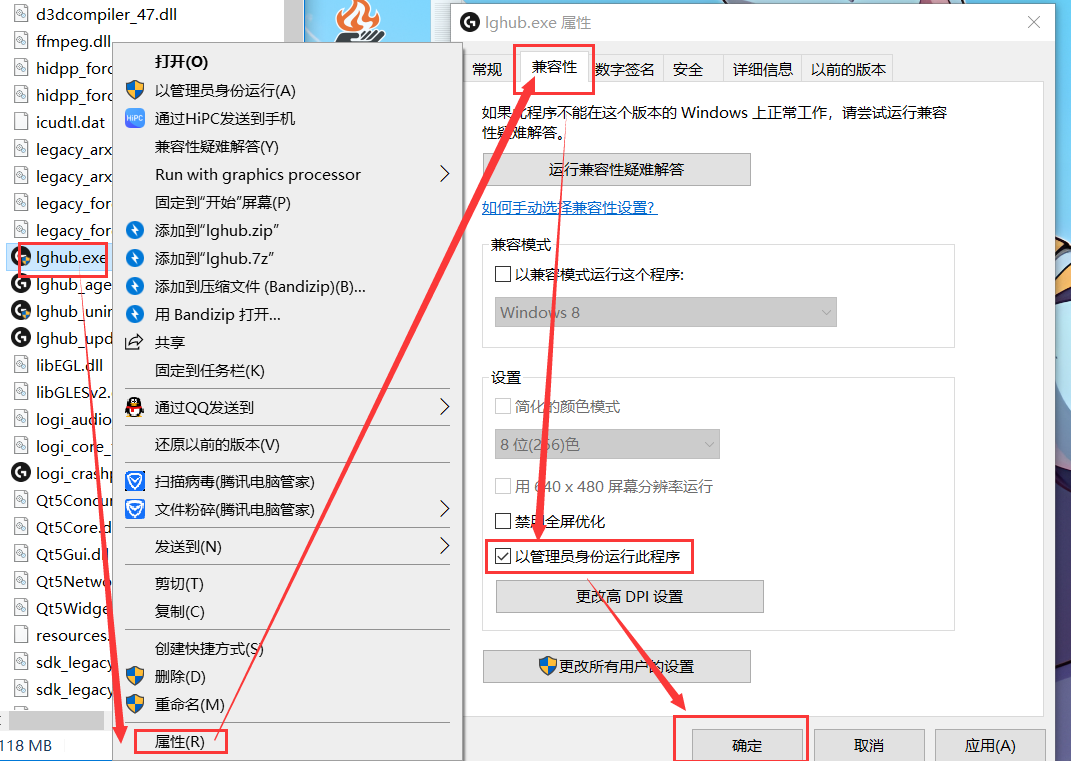
Task: Click the lghub.exe file icon
Action: coord(21,258)
